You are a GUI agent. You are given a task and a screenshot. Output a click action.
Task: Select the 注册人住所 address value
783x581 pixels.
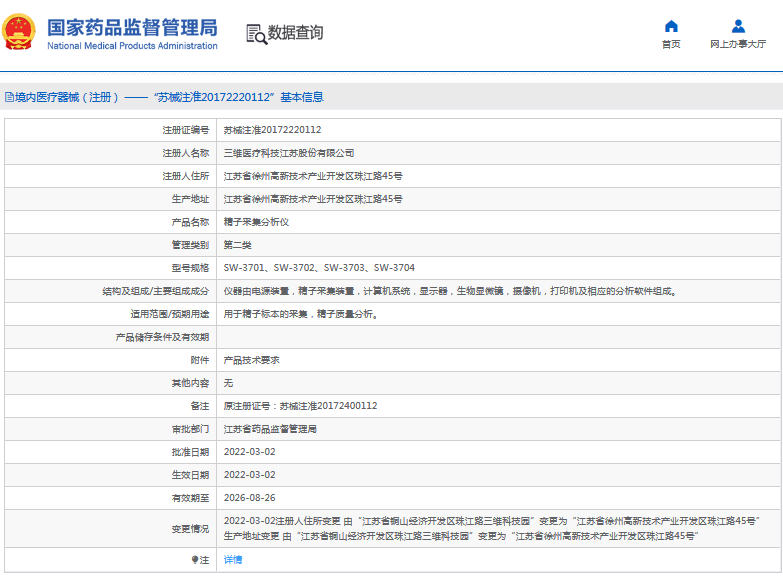tap(313, 176)
